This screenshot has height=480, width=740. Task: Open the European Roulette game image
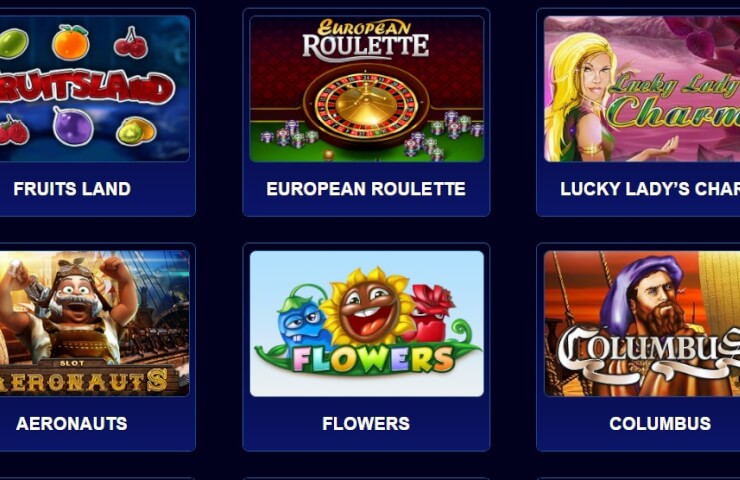pyautogui.click(x=367, y=89)
